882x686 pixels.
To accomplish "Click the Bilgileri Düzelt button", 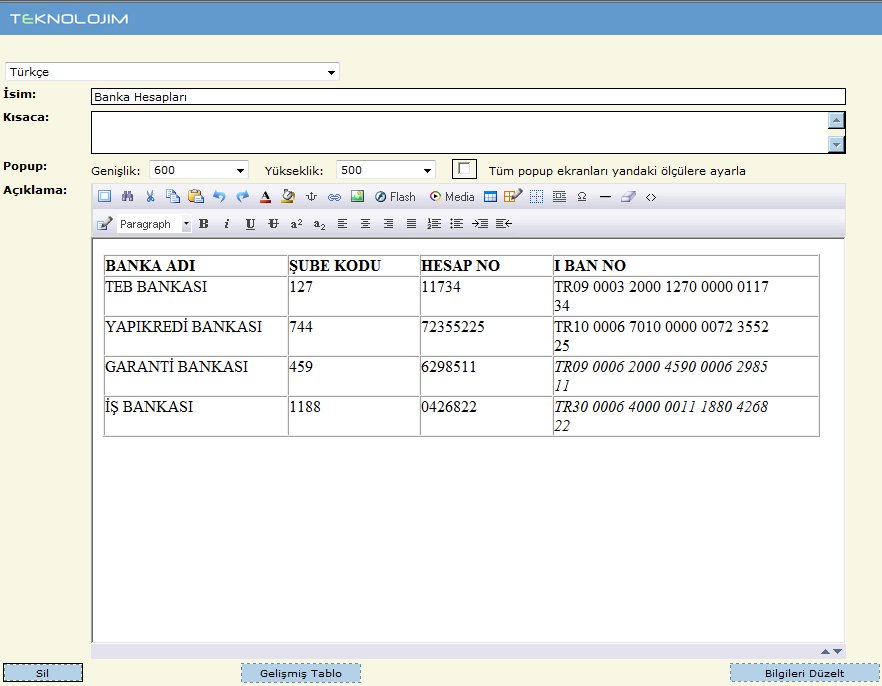I will [x=804, y=673].
